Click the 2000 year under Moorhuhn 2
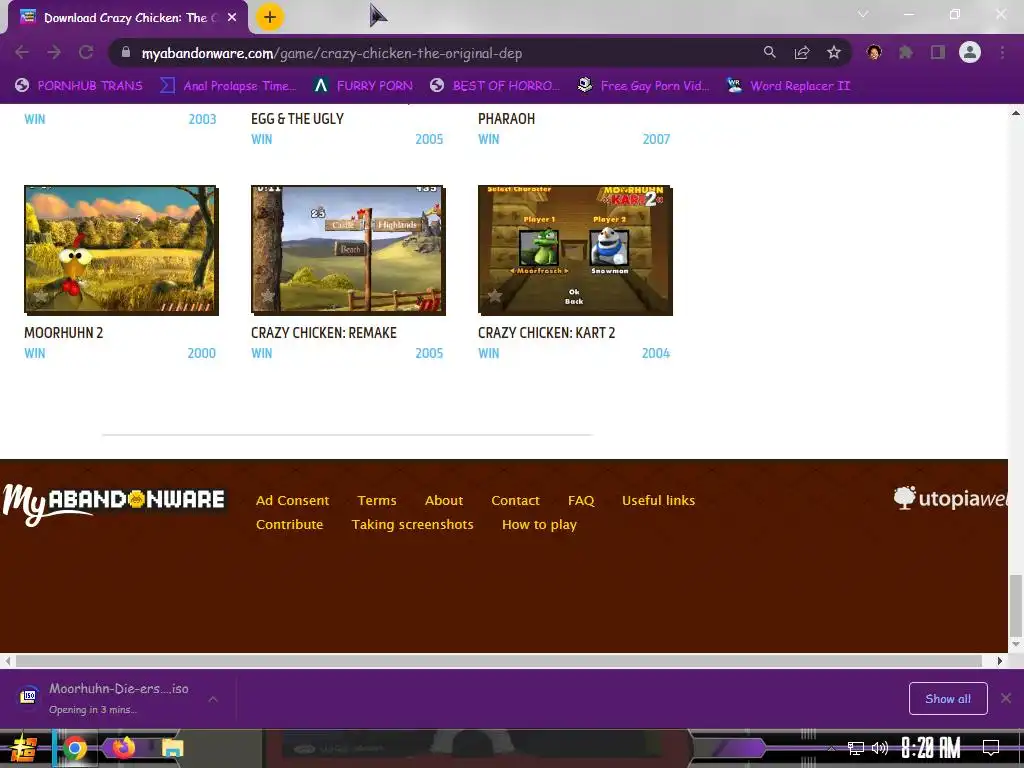 [202, 353]
